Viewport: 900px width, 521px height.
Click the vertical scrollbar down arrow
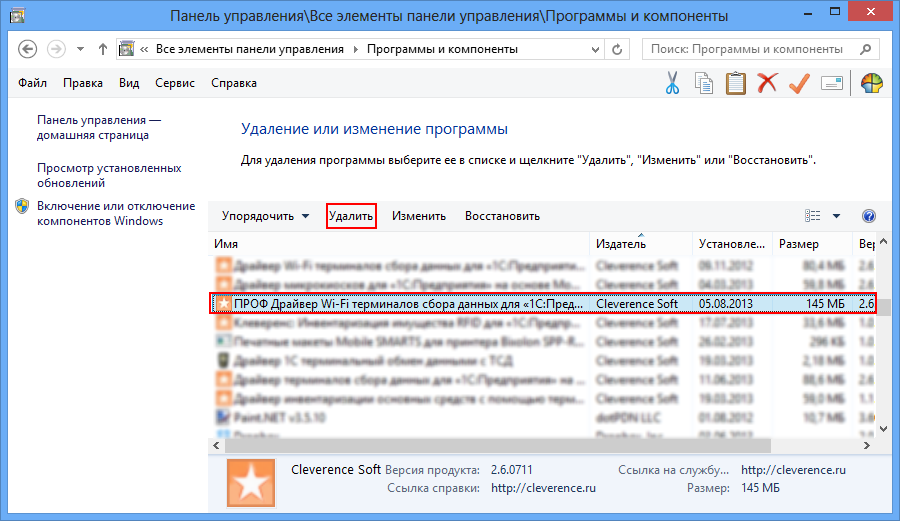point(883,429)
